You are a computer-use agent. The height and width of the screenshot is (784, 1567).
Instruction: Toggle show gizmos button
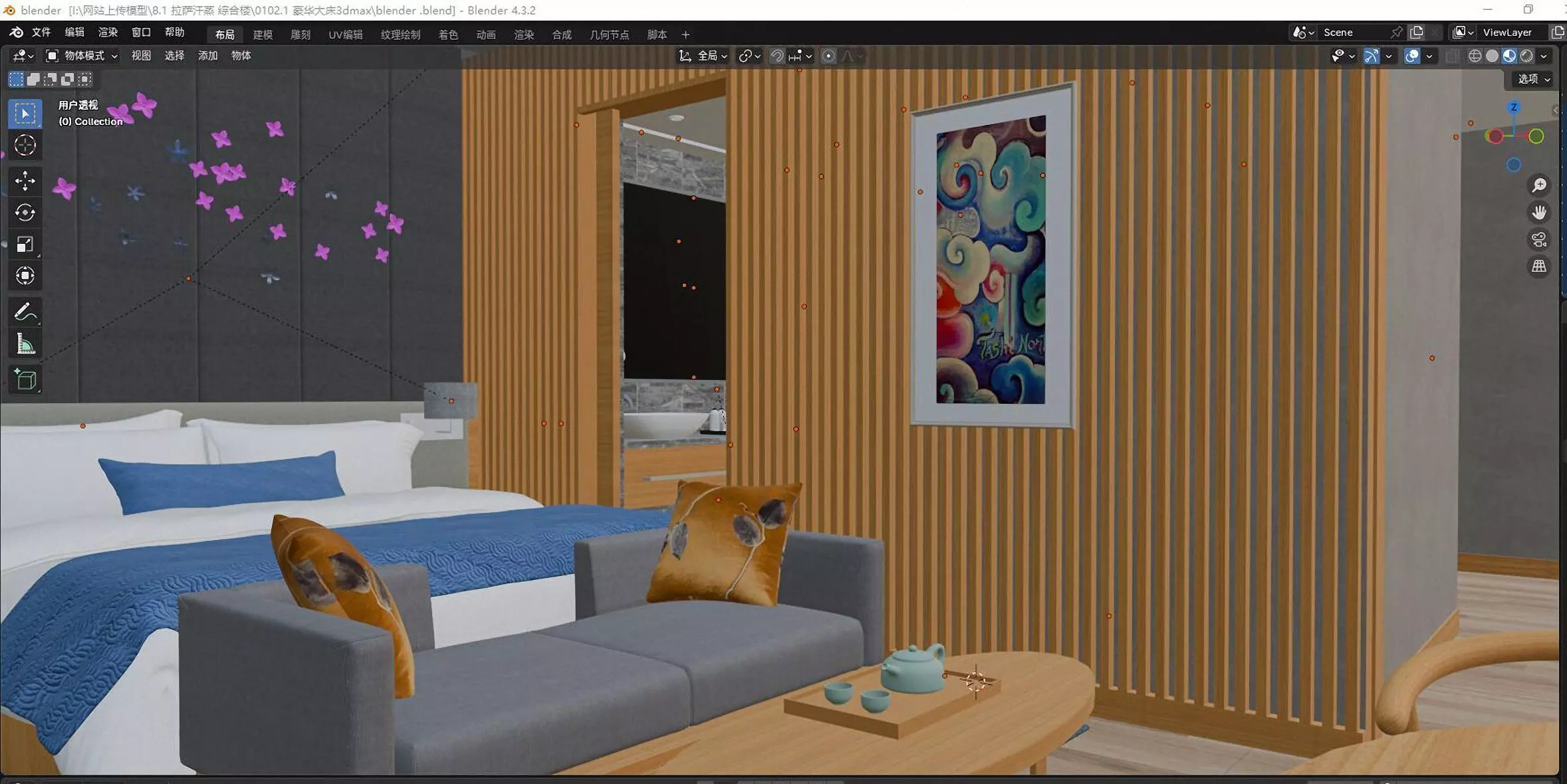tap(1371, 56)
